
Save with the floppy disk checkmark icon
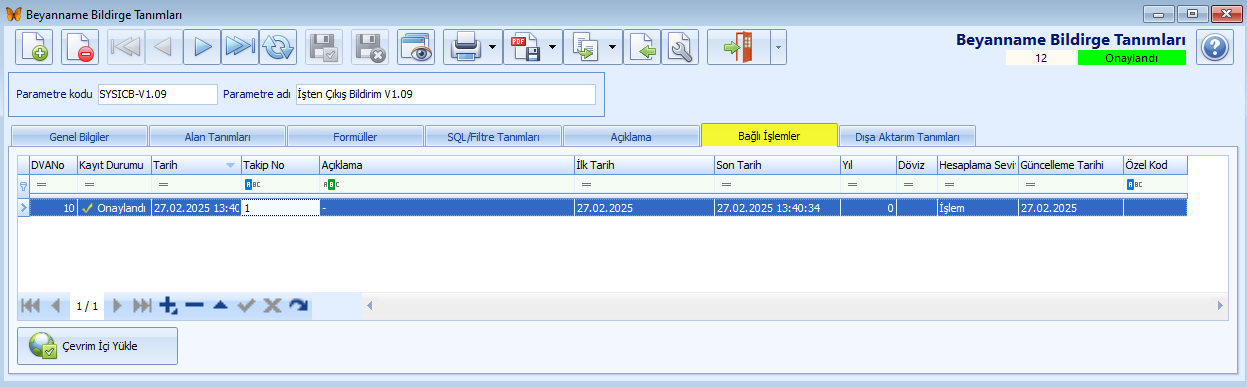324,47
